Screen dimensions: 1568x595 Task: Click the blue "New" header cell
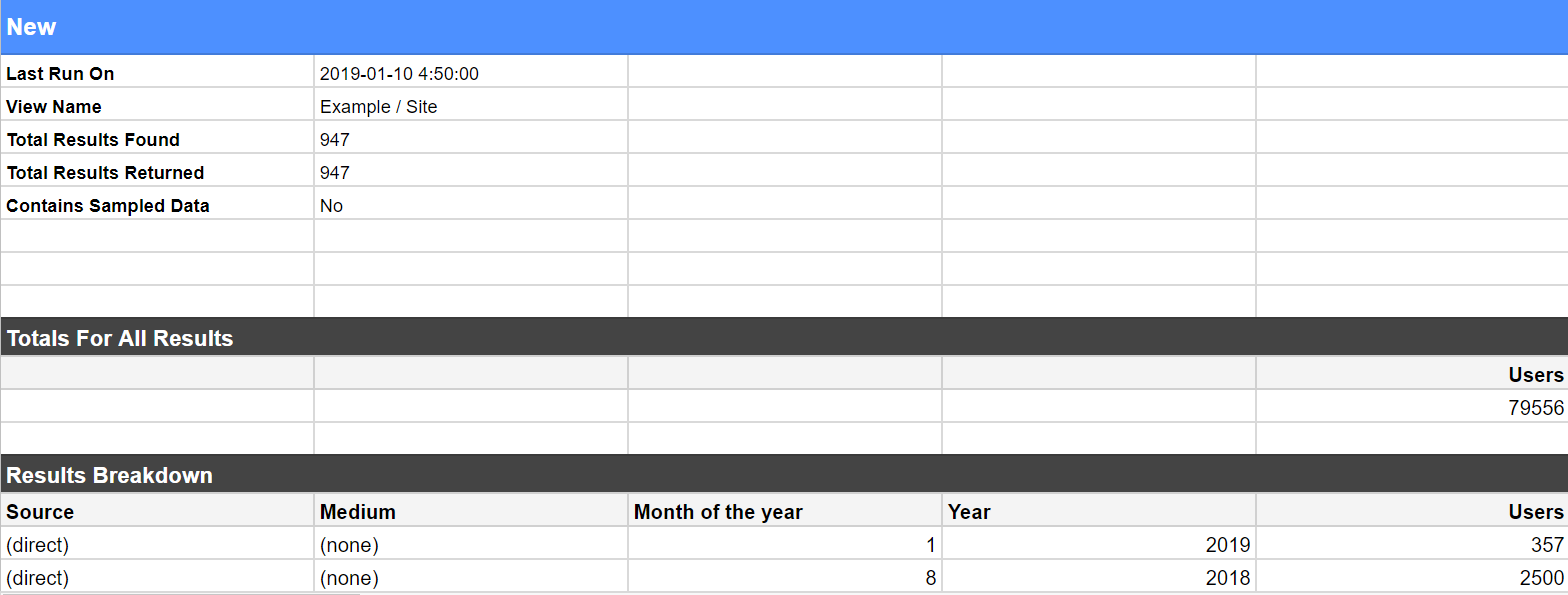(x=32, y=27)
